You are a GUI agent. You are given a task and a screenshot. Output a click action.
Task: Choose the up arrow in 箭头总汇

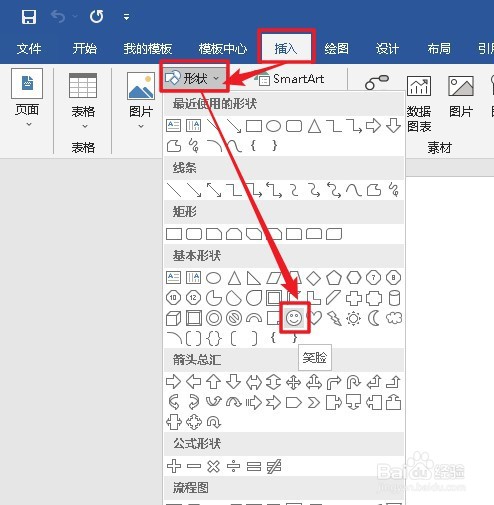214,382
